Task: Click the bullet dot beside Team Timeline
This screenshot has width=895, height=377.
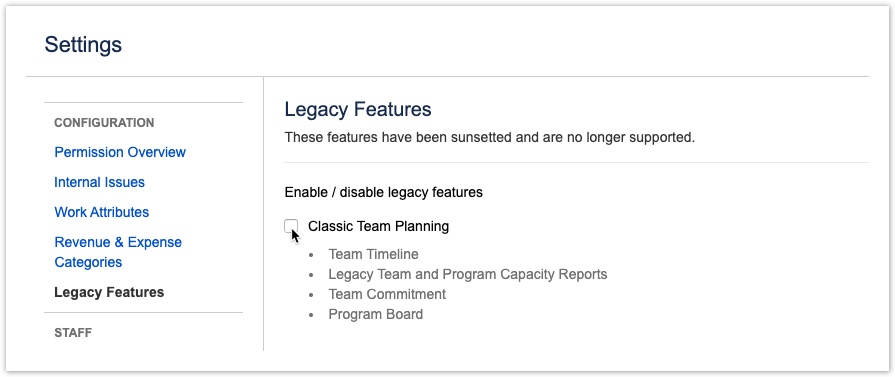Action: [x=311, y=255]
